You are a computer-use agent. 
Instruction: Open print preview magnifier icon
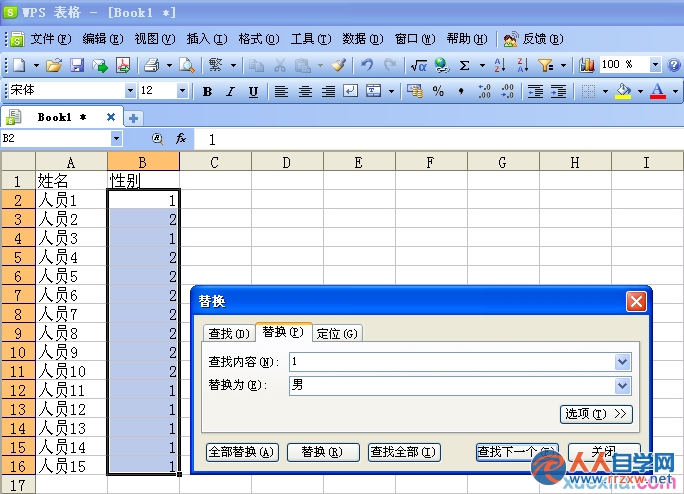click(x=187, y=65)
